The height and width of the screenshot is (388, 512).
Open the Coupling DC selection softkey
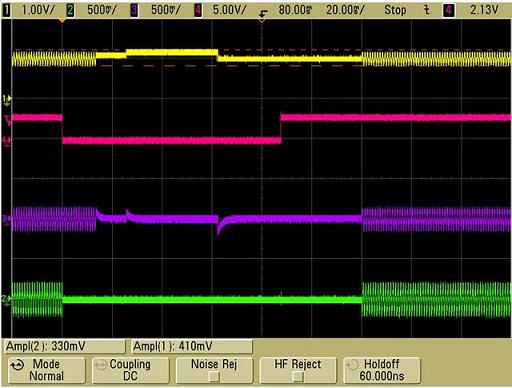coord(130,370)
